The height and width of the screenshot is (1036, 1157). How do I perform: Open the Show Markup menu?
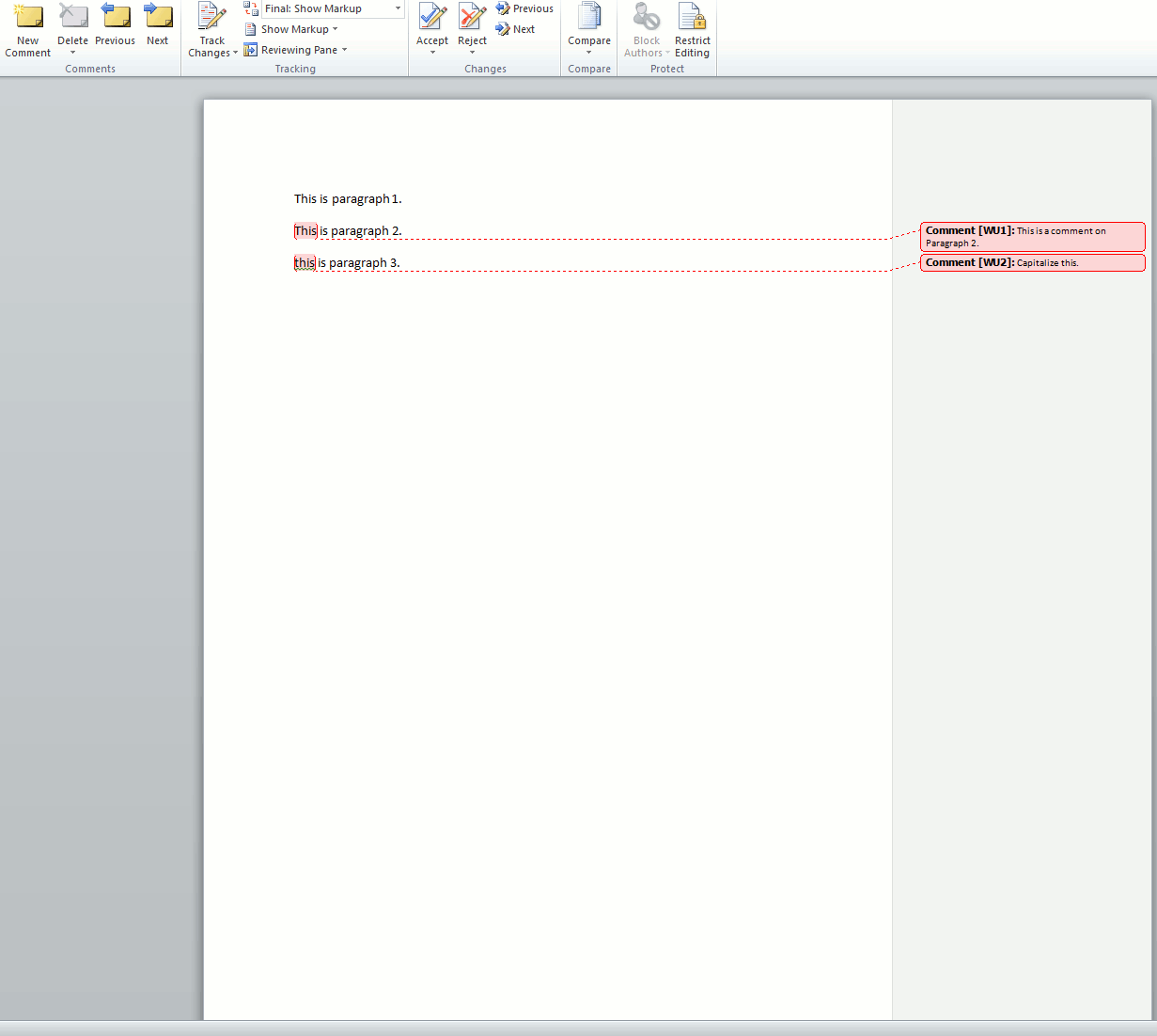[x=290, y=29]
